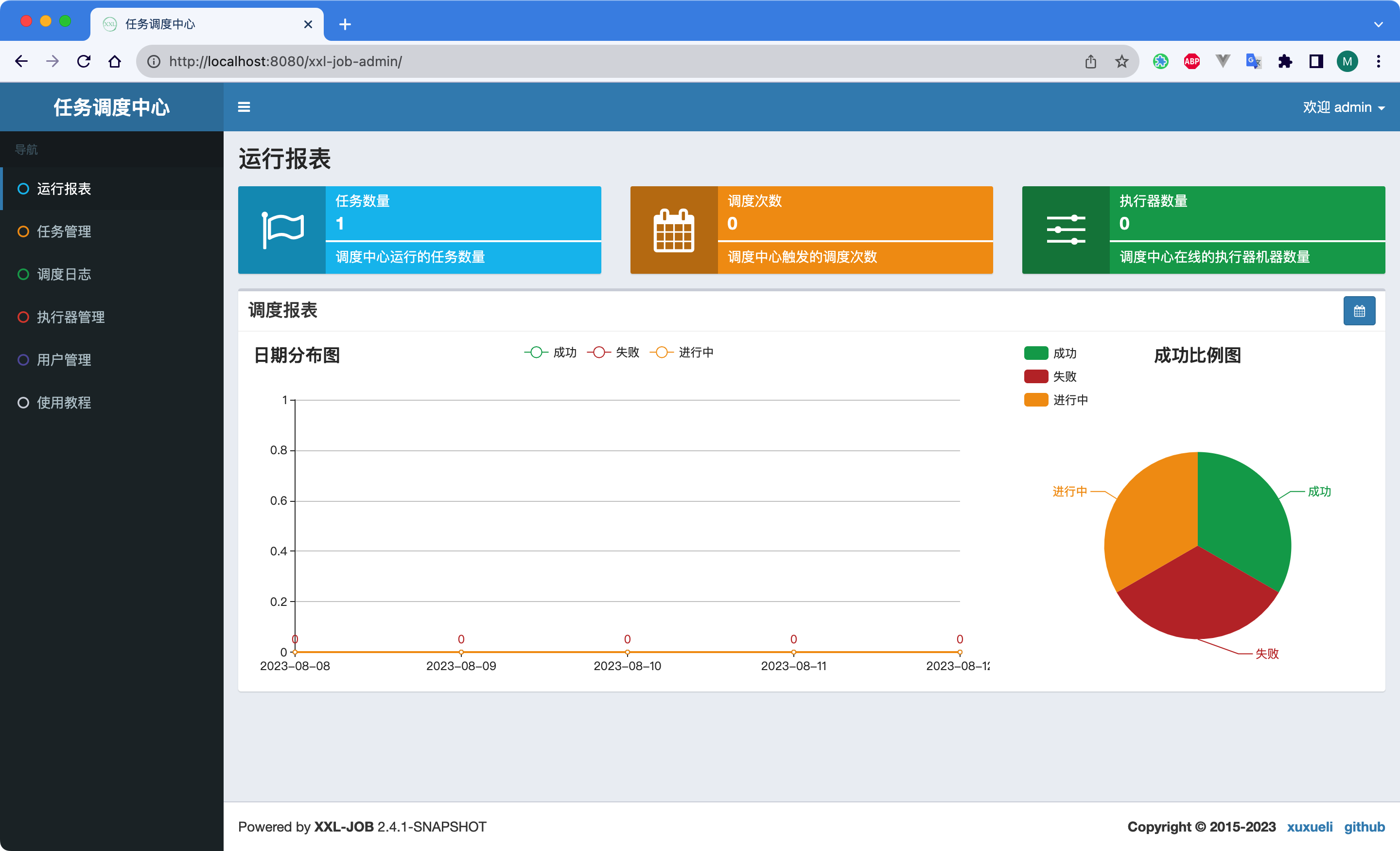Toggle 失败 red swatch in pie legend
Screen dimensions: 1400x851
[1036, 376]
